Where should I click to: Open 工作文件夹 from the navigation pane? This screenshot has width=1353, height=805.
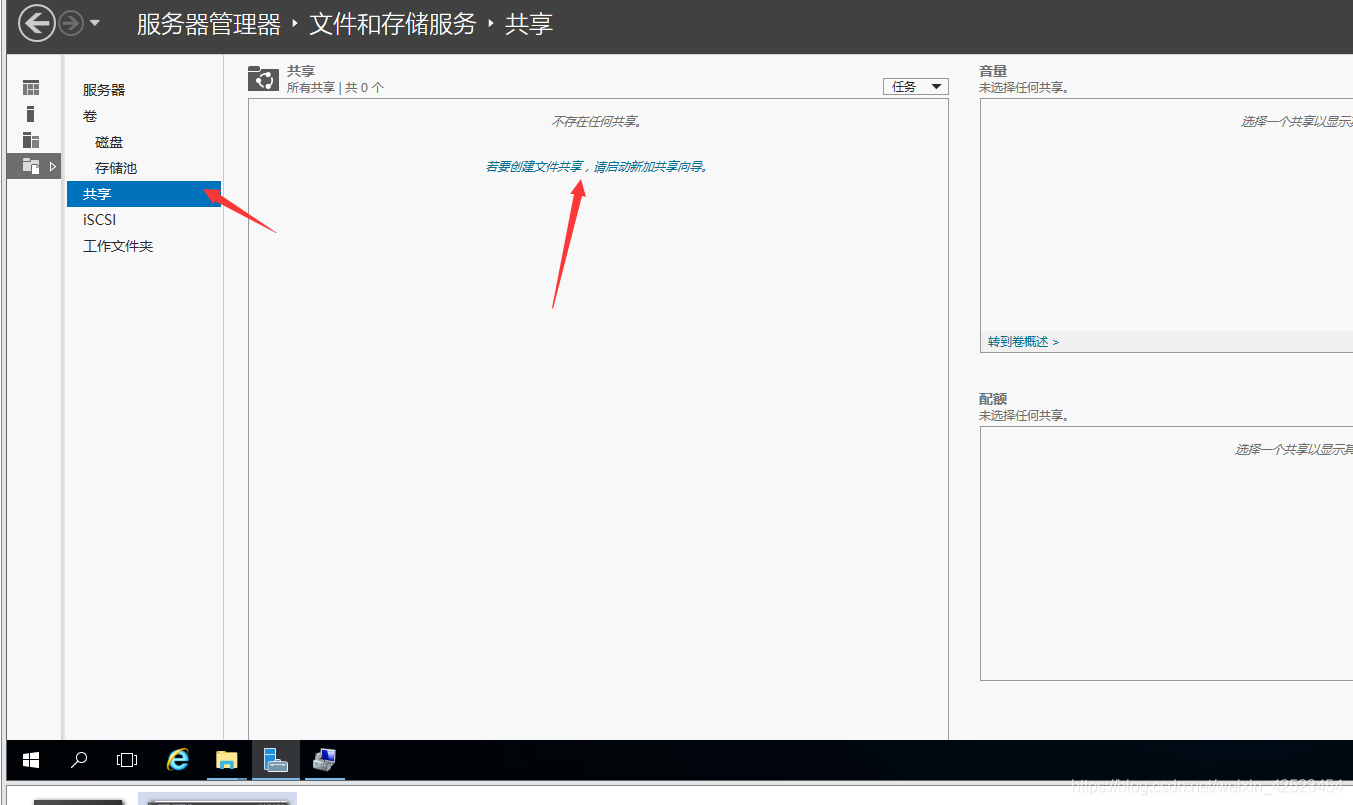(x=117, y=245)
